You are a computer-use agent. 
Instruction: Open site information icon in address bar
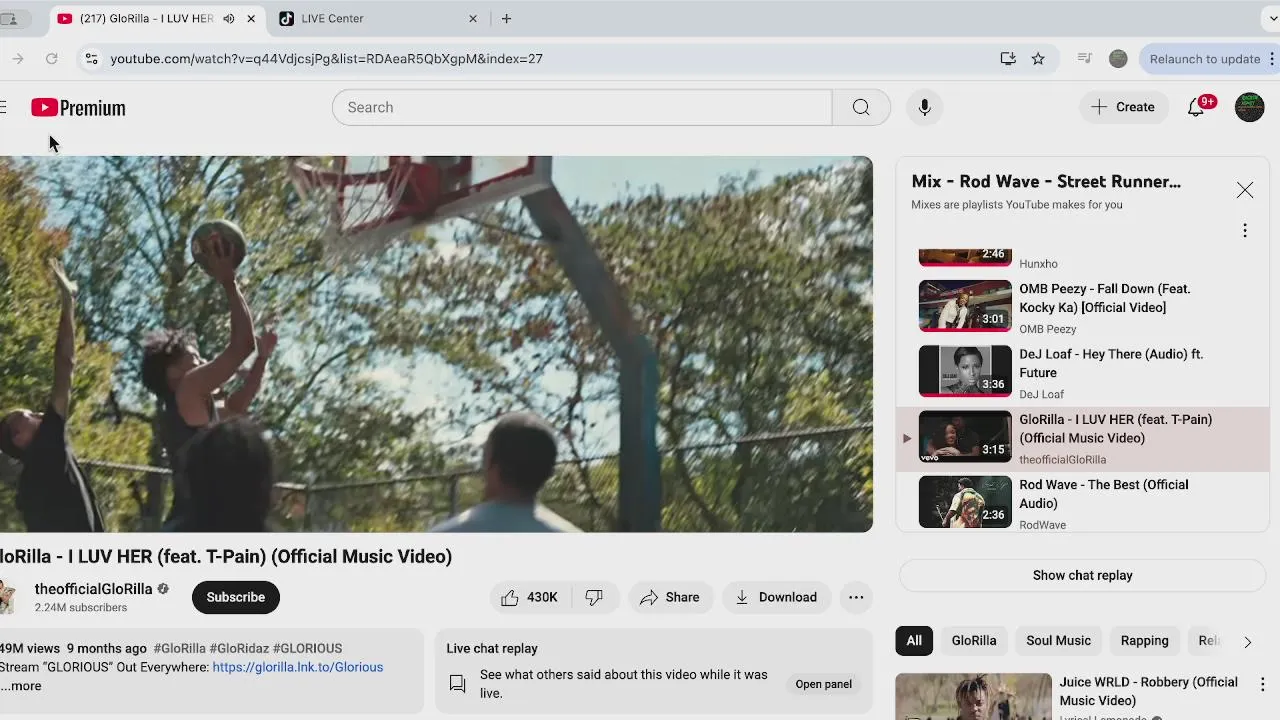click(x=91, y=59)
